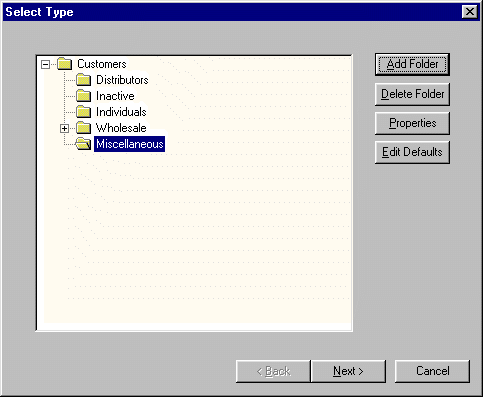Select the Individuals tree label

point(121,112)
